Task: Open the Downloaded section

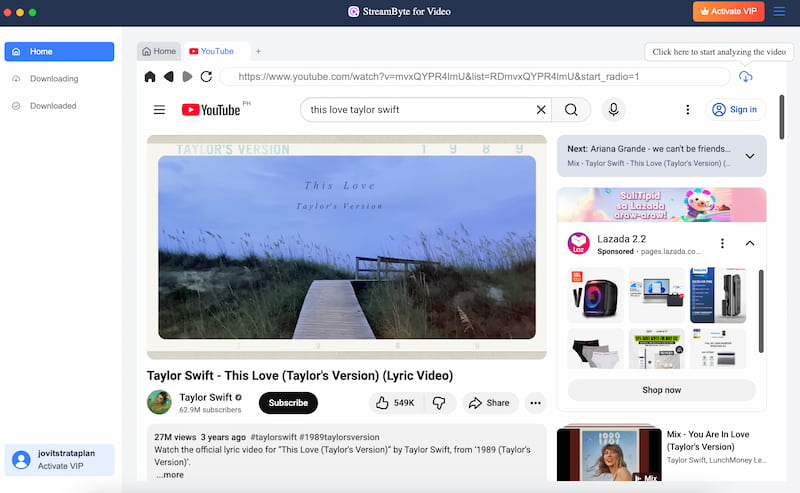Action: (x=53, y=106)
